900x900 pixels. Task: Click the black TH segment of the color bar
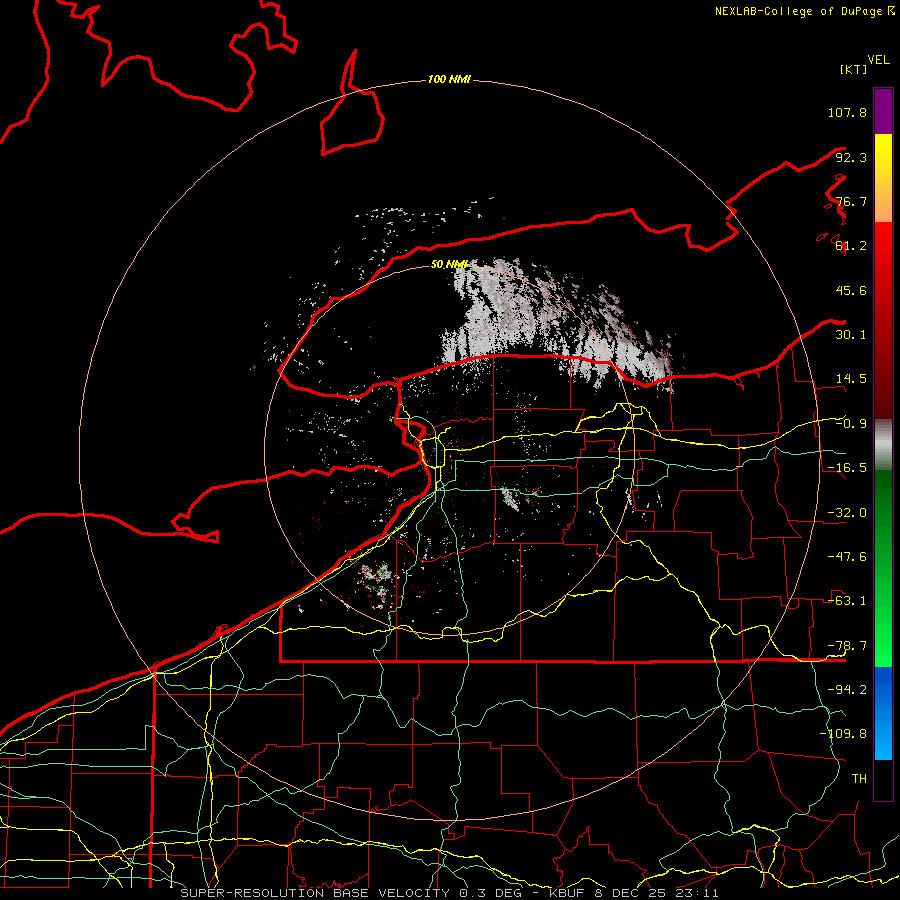click(x=883, y=780)
